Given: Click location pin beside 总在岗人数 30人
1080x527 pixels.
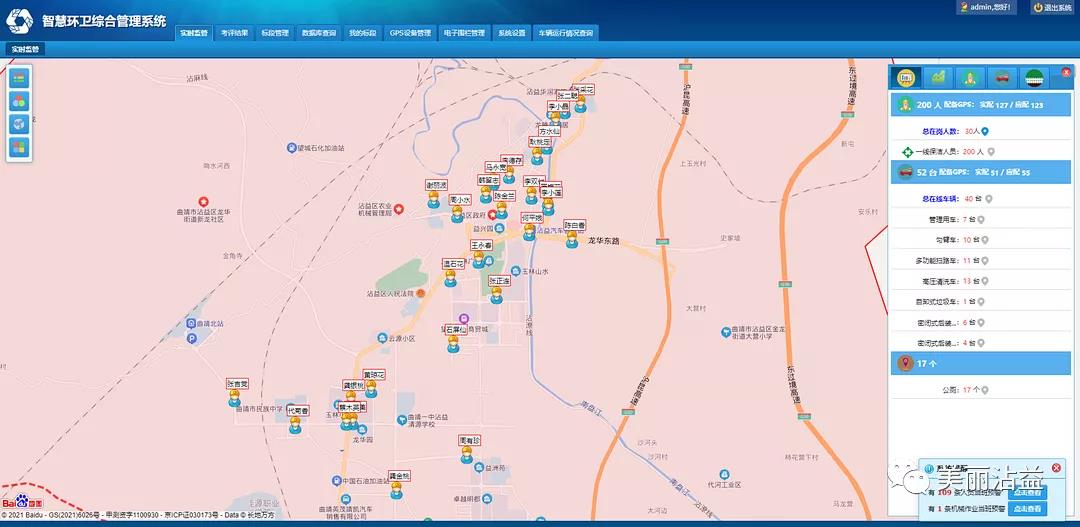Looking at the screenshot, I should point(985,131).
